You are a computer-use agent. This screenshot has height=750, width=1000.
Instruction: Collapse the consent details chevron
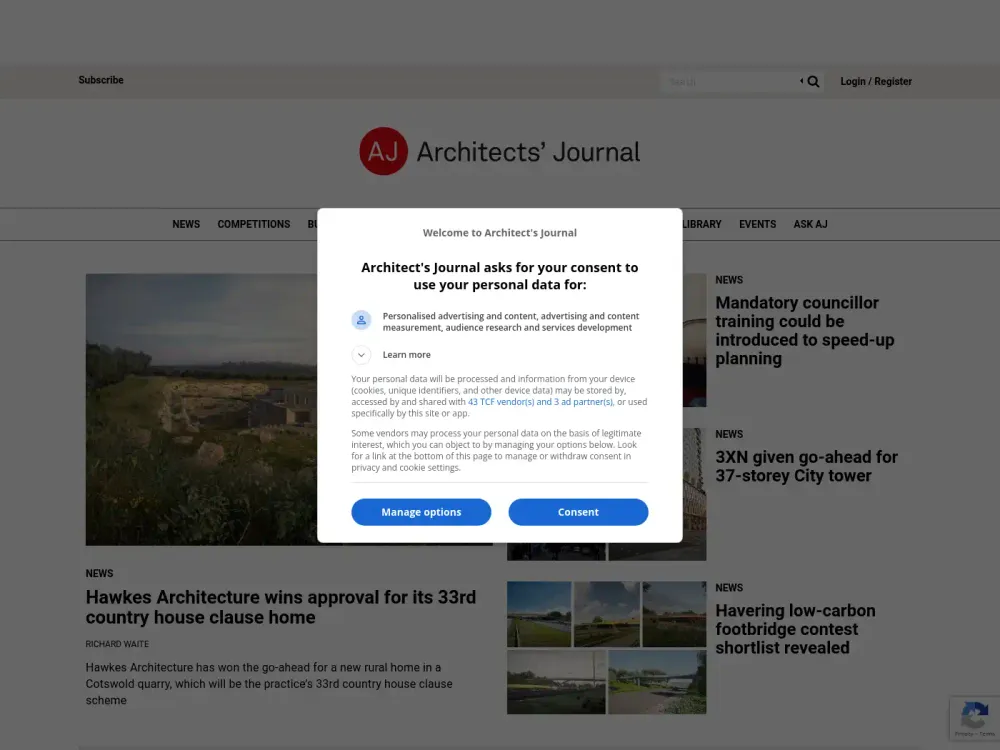pos(361,354)
